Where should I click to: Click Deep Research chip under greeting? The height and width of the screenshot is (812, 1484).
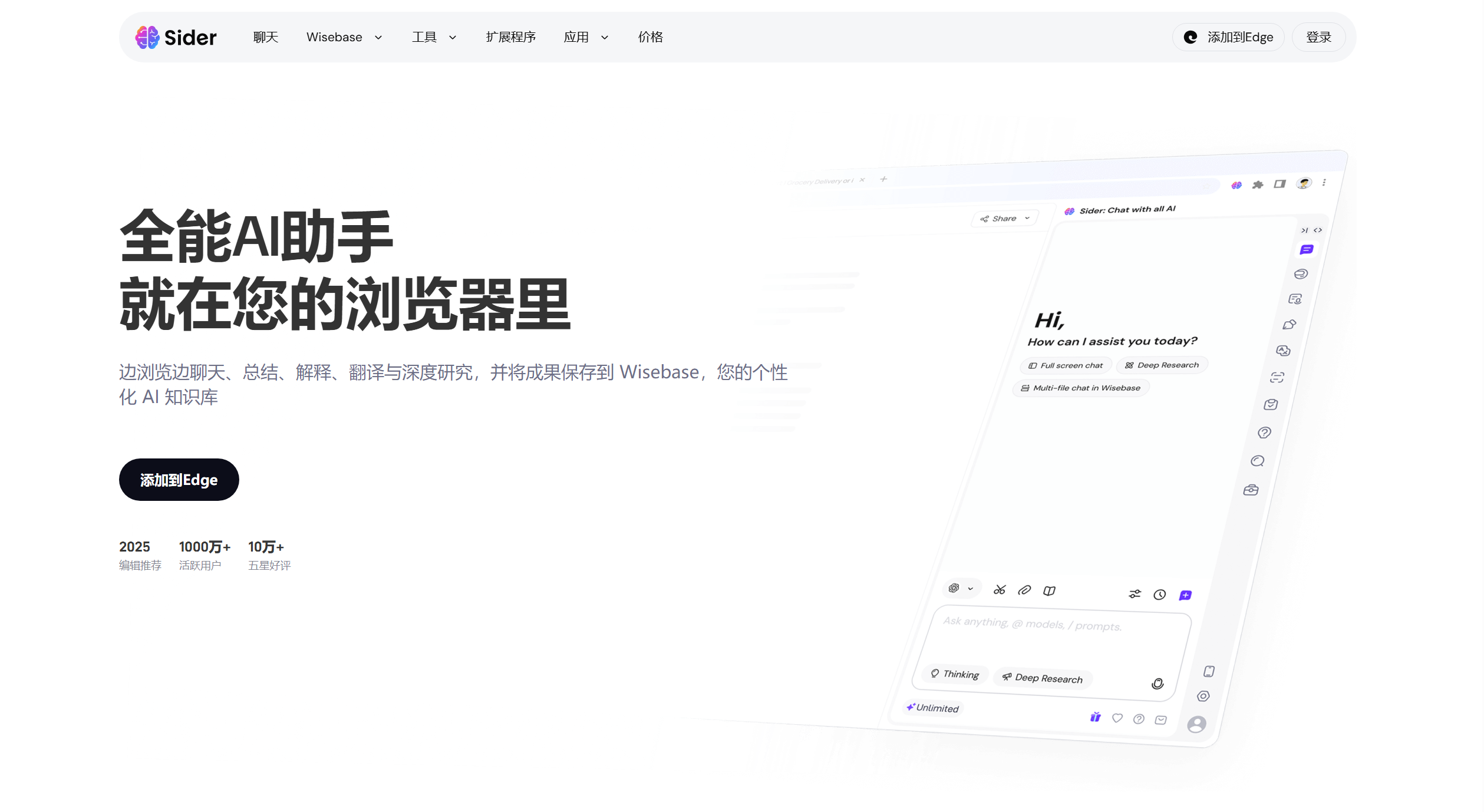(1162, 365)
